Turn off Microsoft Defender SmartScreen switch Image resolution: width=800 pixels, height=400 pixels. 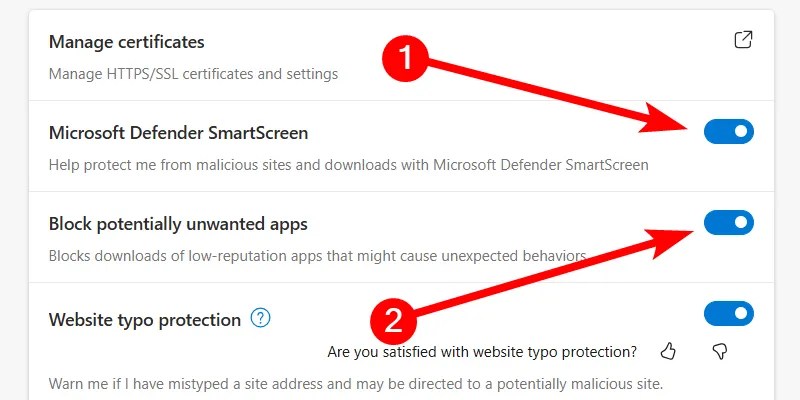[728, 131]
